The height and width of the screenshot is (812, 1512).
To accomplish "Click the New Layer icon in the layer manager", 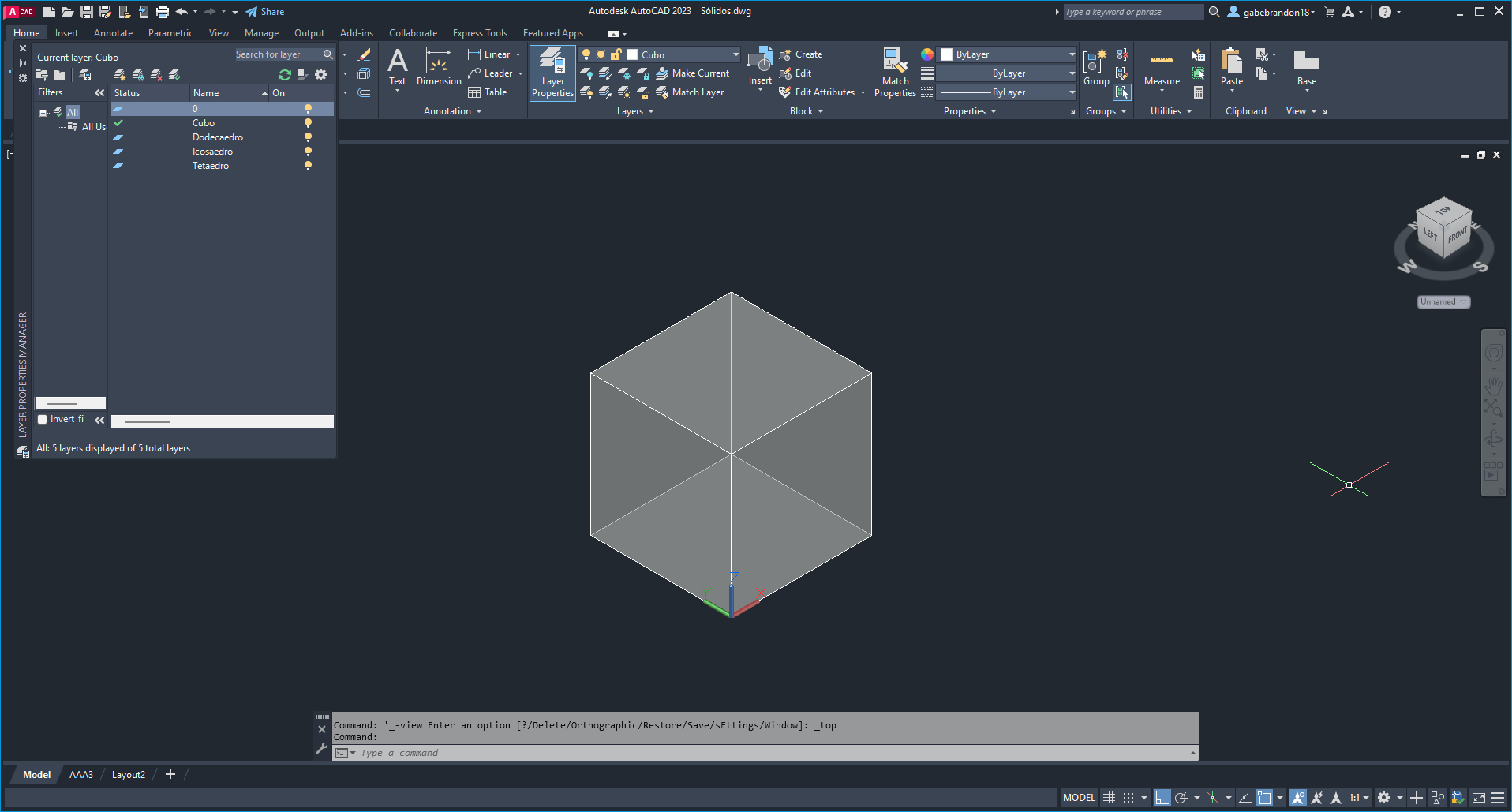I will tap(120, 75).
